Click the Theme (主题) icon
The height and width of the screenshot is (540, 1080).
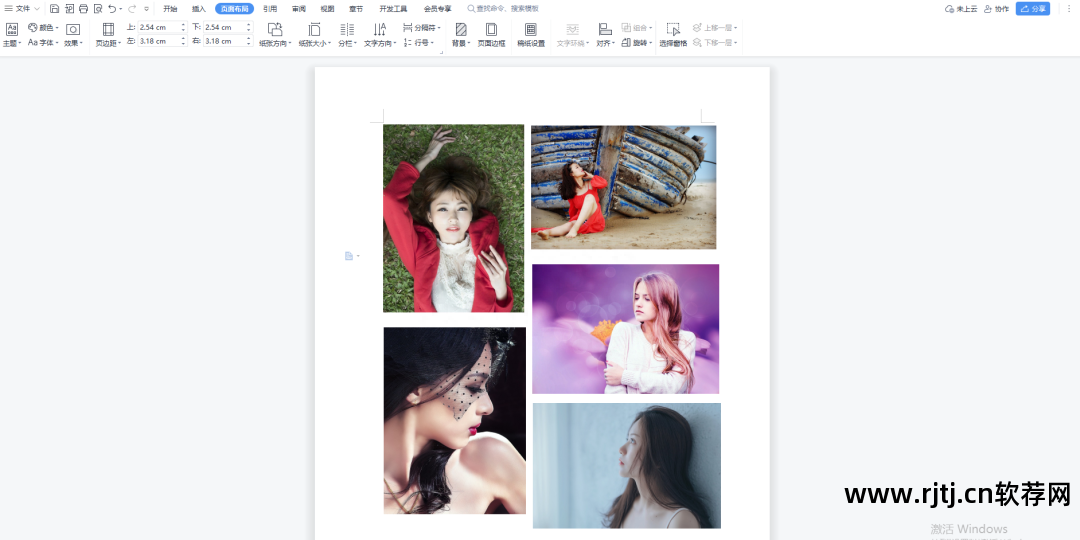pos(12,35)
